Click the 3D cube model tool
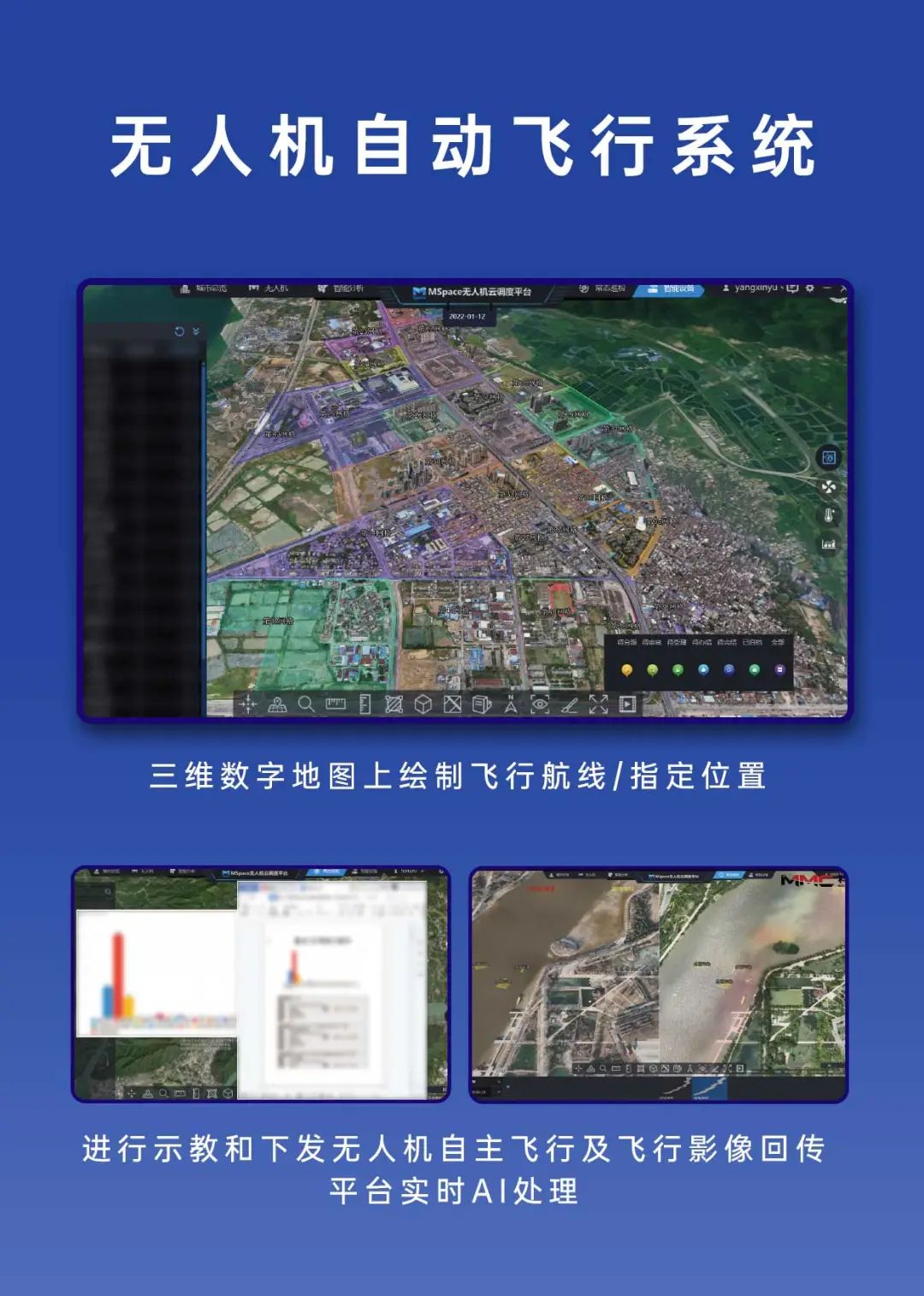Screen dimensions: 924x1296 pyautogui.click(x=423, y=704)
